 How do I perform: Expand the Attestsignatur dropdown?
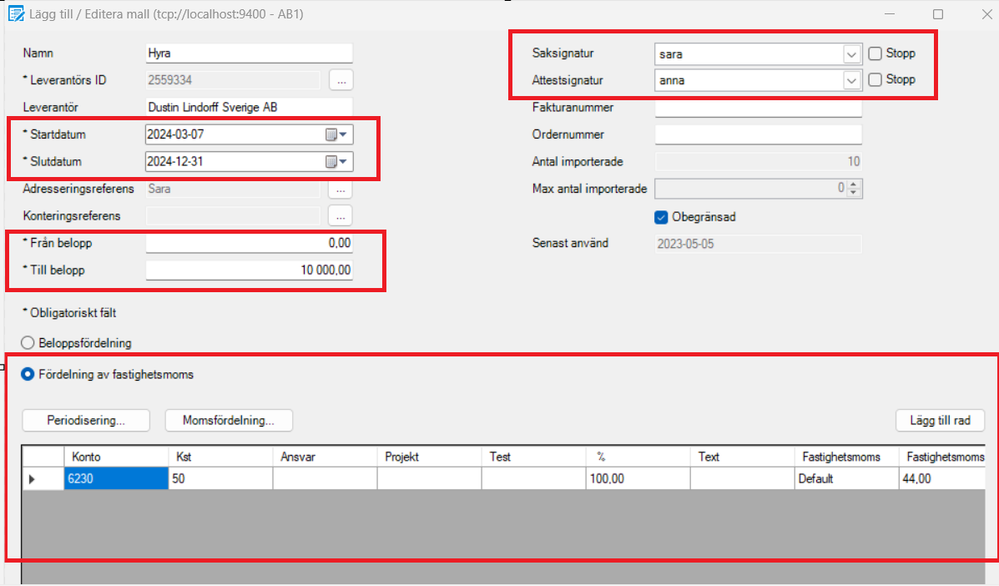coord(851,81)
